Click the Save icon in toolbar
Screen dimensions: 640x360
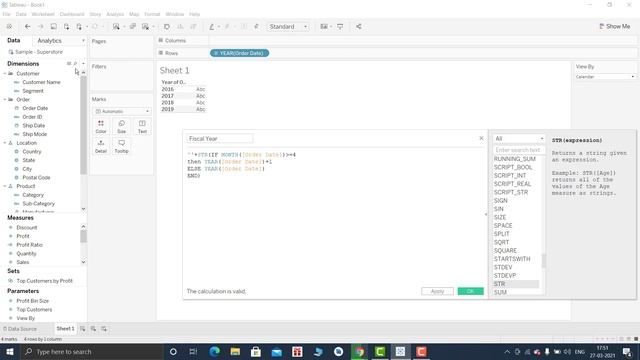click(53, 27)
